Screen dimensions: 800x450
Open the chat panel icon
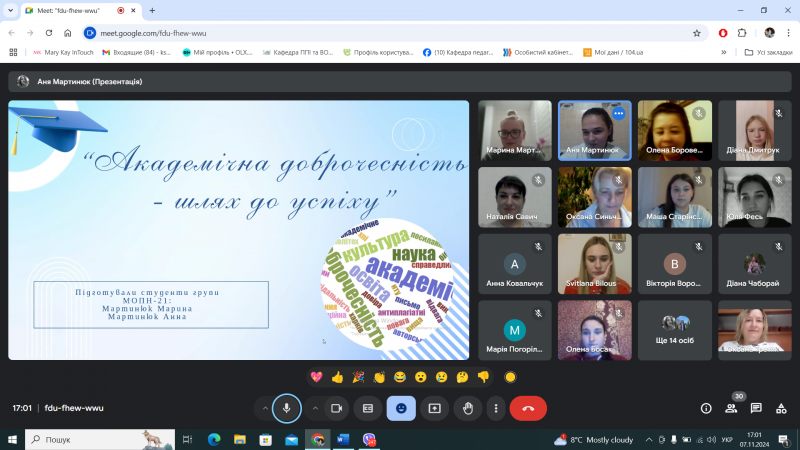click(756, 408)
